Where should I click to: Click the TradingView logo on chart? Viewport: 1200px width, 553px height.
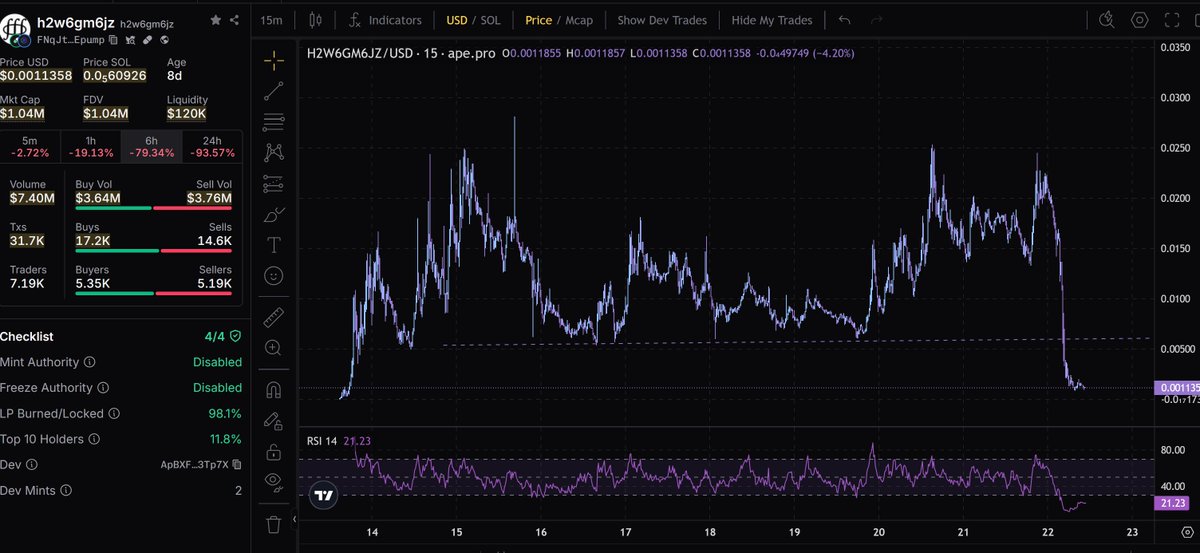[323, 495]
